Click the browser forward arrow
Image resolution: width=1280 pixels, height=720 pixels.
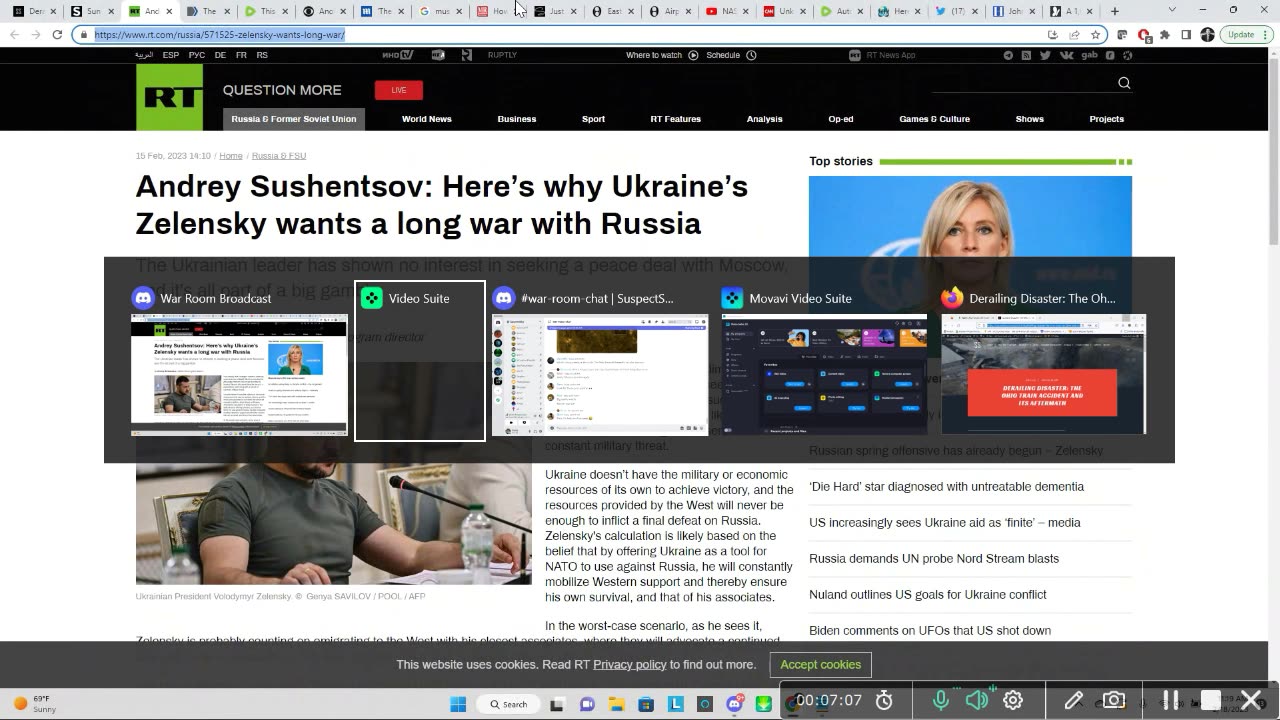tap(35, 34)
